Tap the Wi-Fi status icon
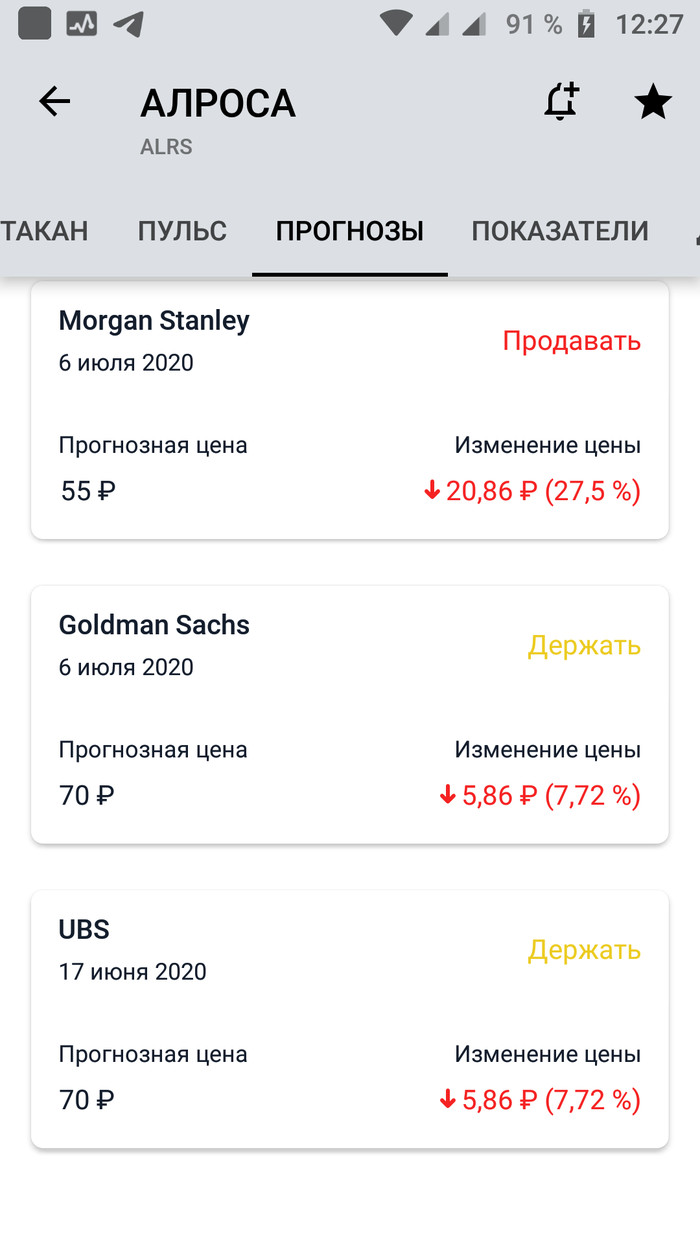Image resolution: width=700 pixels, height=1244 pixels. (x=399, y=24)
